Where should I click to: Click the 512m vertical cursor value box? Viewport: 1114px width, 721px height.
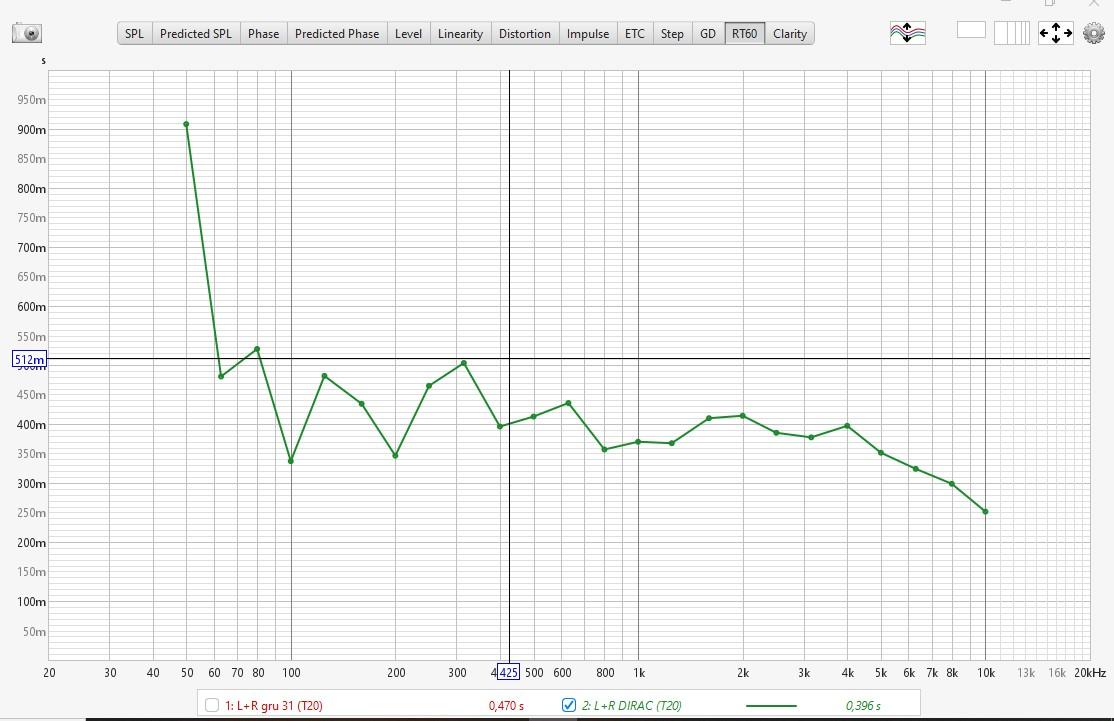(29, 359)
